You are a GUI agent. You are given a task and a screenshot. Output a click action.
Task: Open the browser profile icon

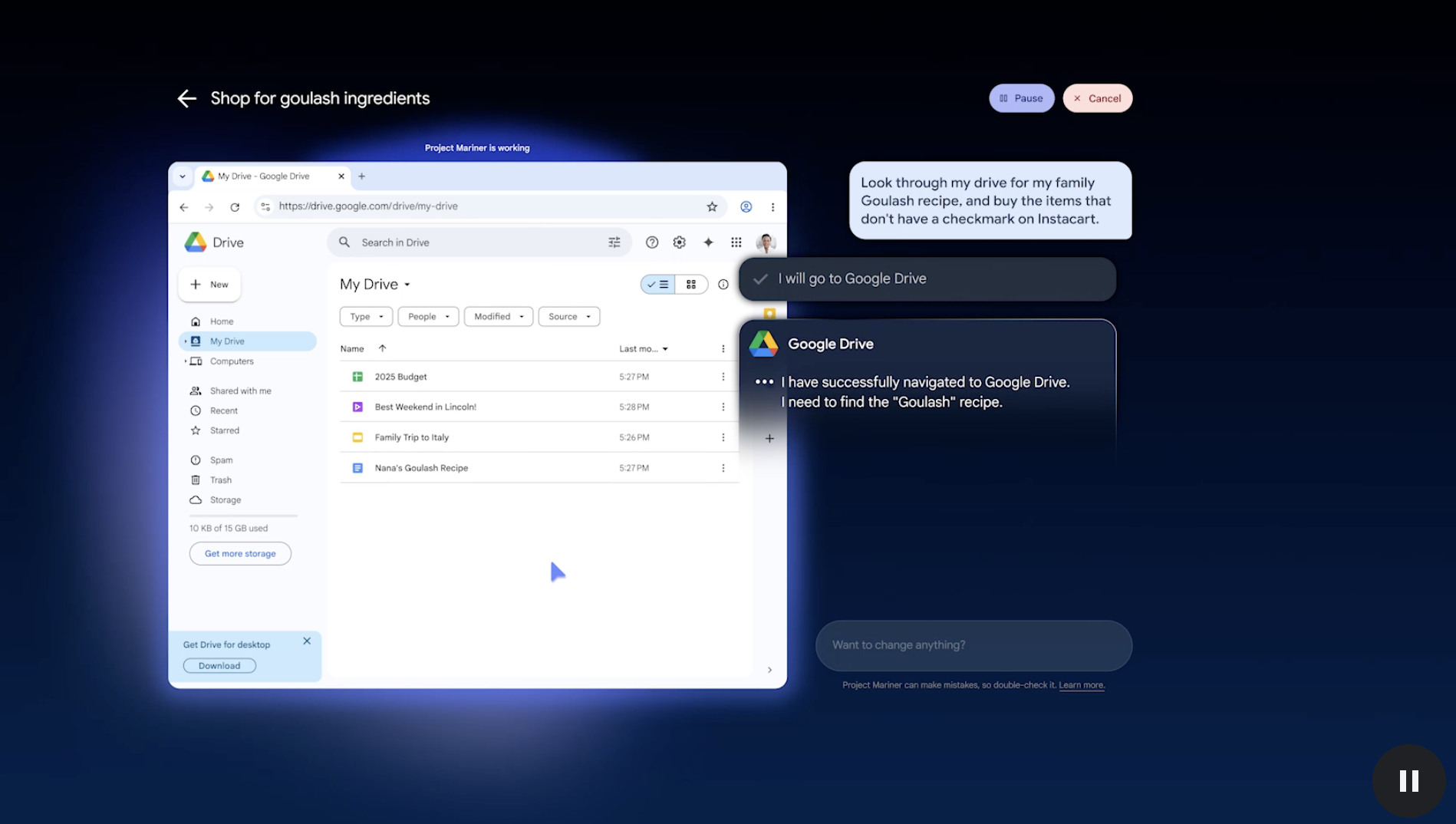pos(746,207)
